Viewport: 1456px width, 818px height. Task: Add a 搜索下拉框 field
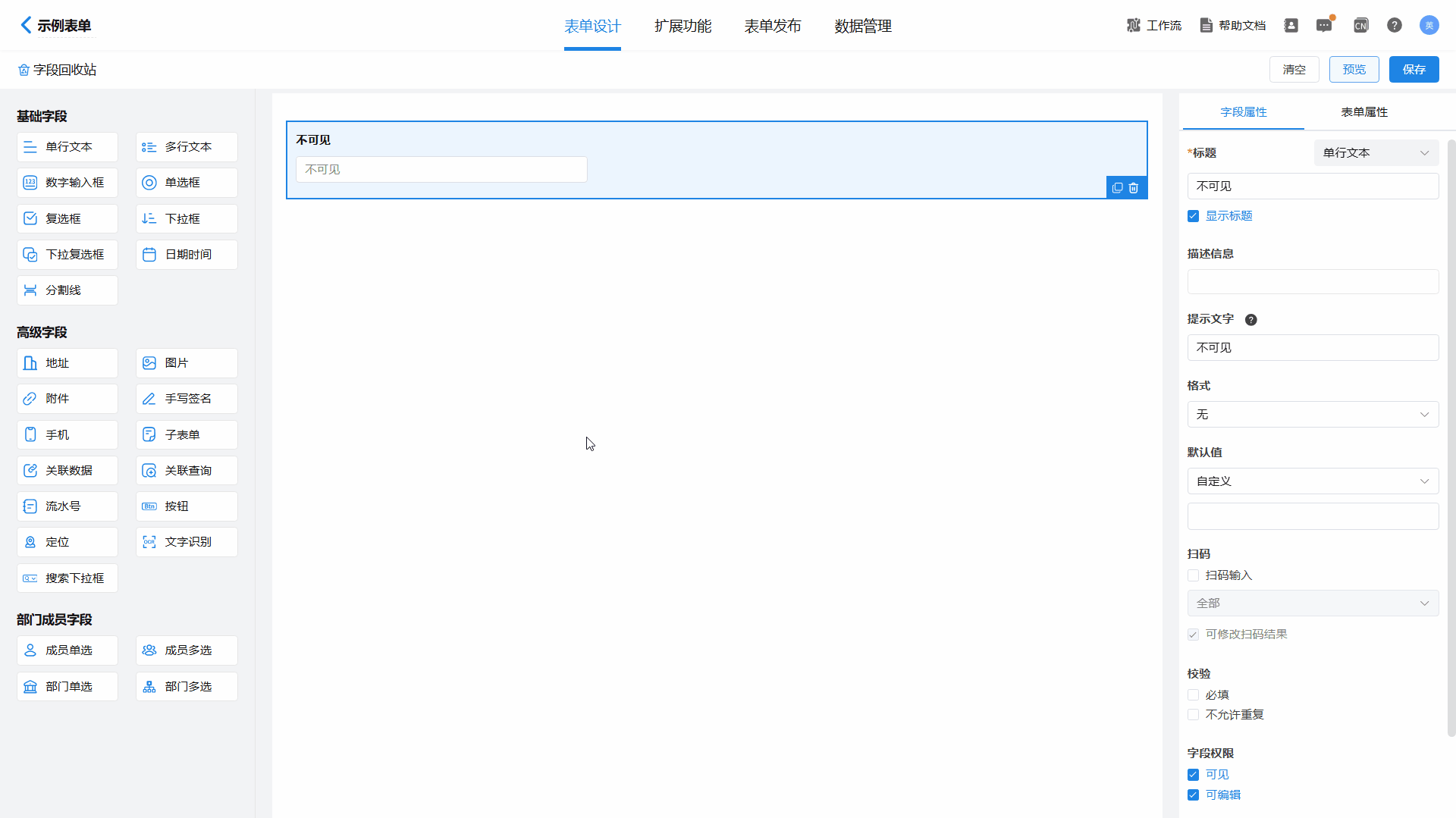click(x=67, y=578)
